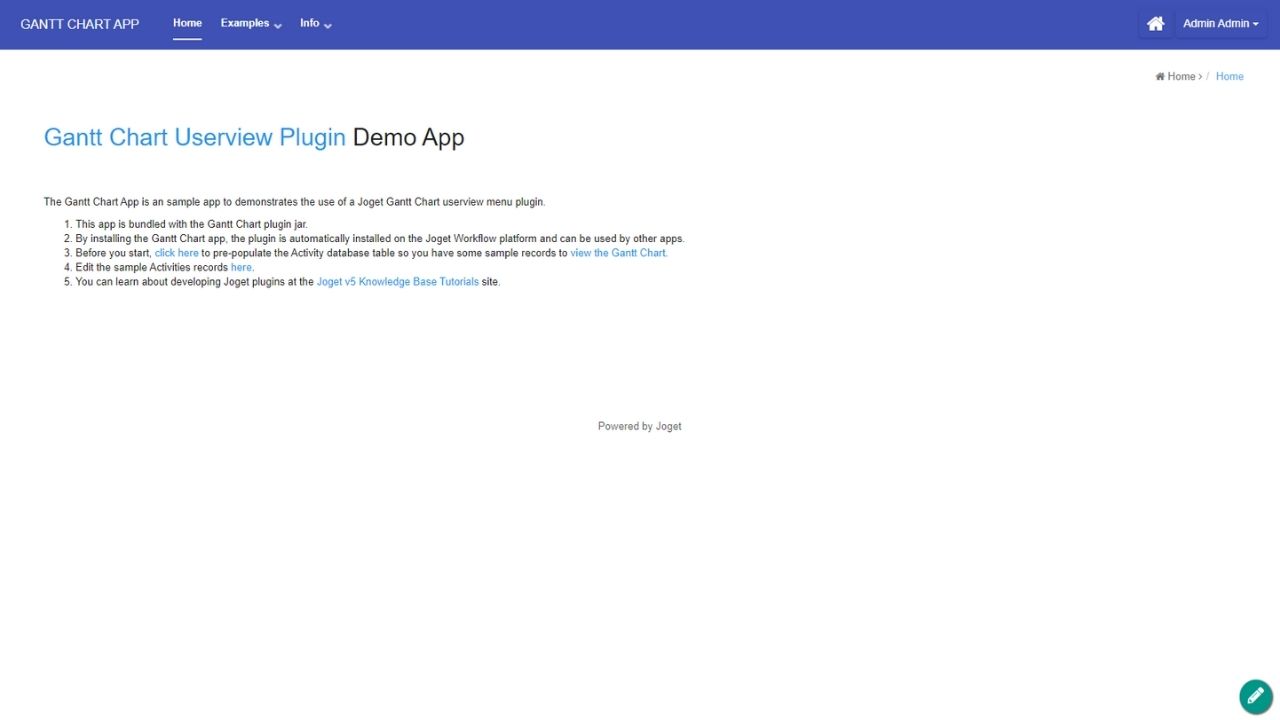
Task: Follow the "click here" pre-populate link
Action: tap(176, 253)
